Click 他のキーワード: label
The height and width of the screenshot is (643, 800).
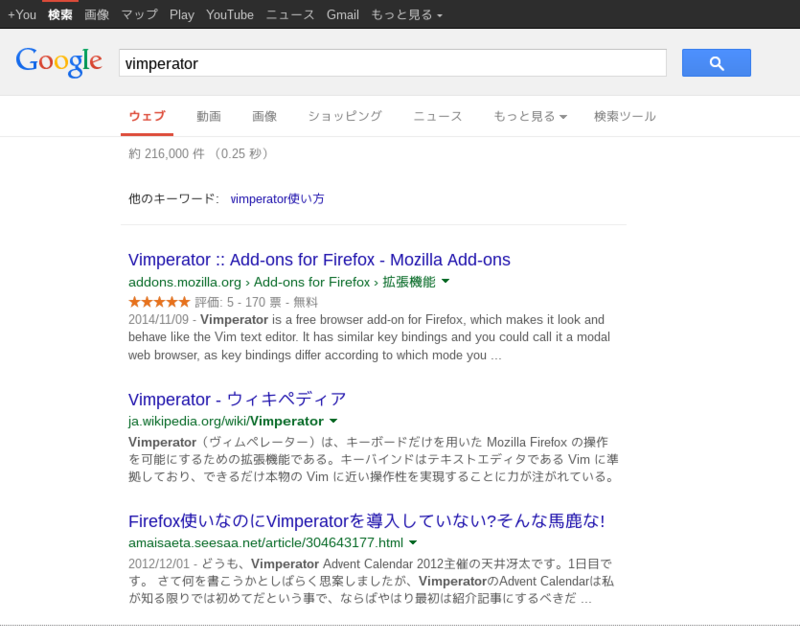click(174, 199)
